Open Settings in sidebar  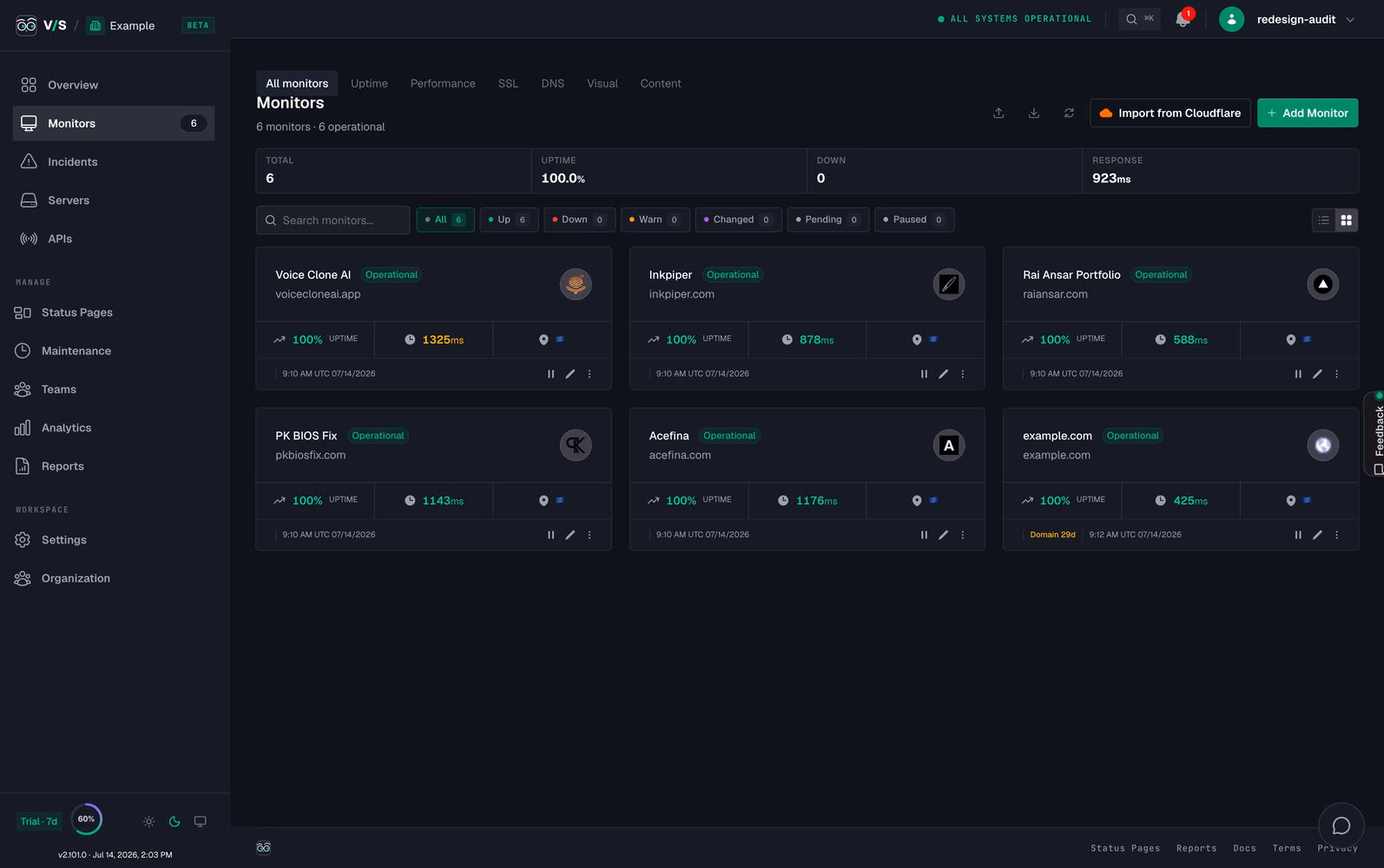coord(114,540)
